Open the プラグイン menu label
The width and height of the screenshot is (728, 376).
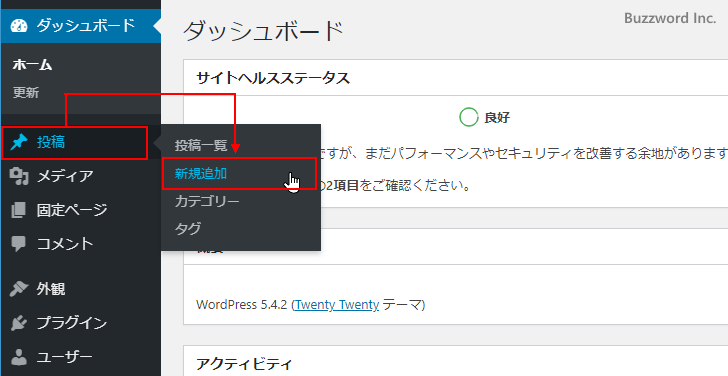pyautogui.click(x=72, y=323)
